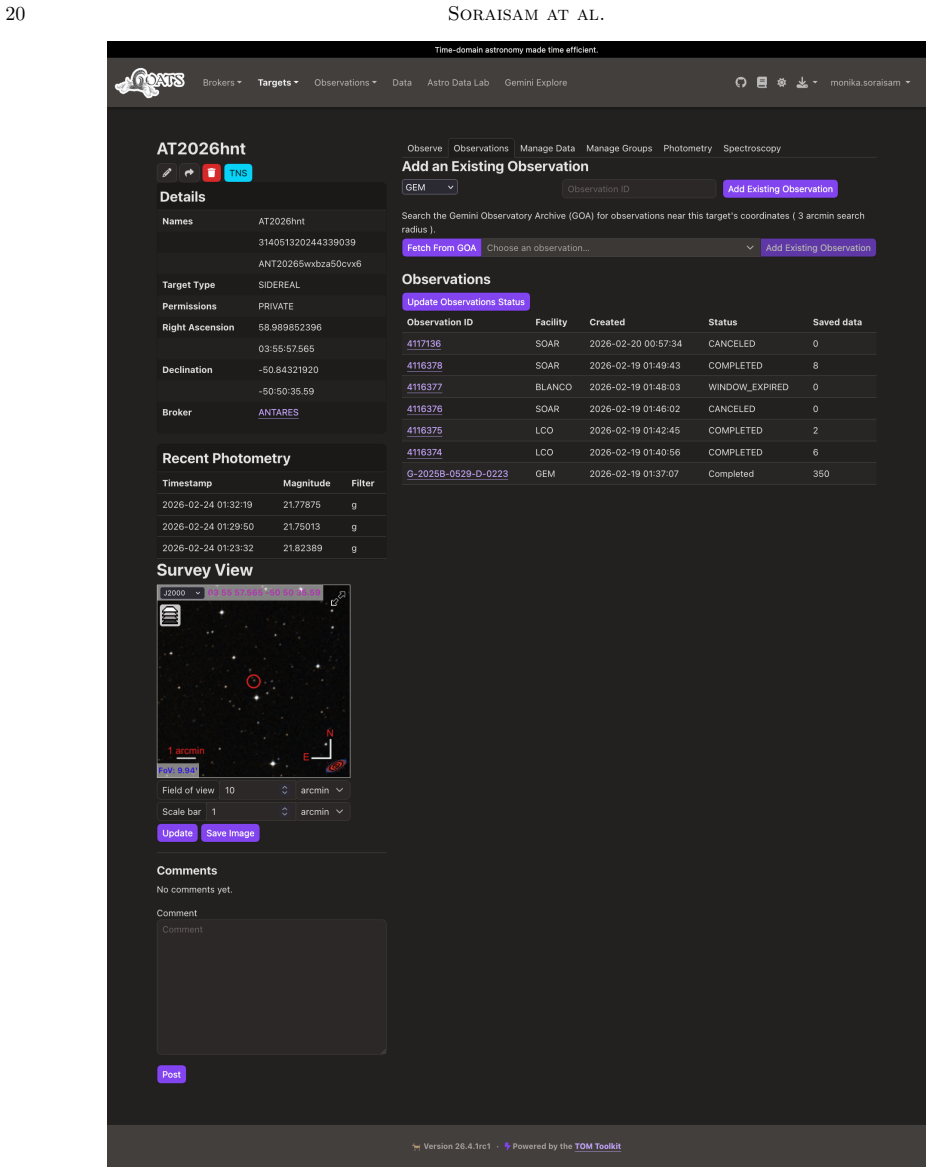Open the Manage Groups tab
Screen dimensions: 932x1173
[x=619, y=148]
